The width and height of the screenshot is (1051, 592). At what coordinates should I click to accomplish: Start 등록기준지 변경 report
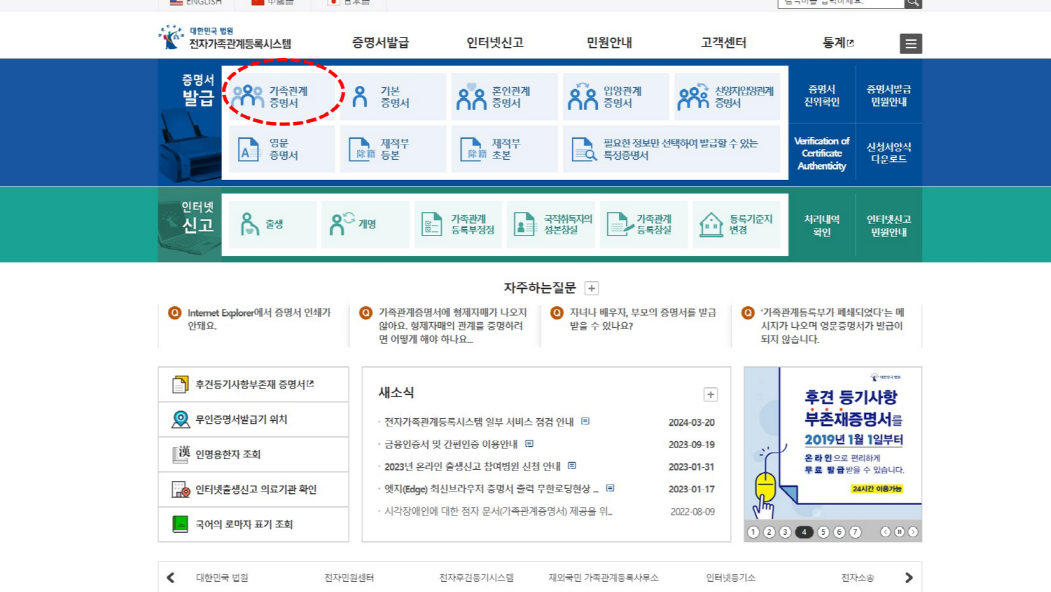click(x=737, y=225)
